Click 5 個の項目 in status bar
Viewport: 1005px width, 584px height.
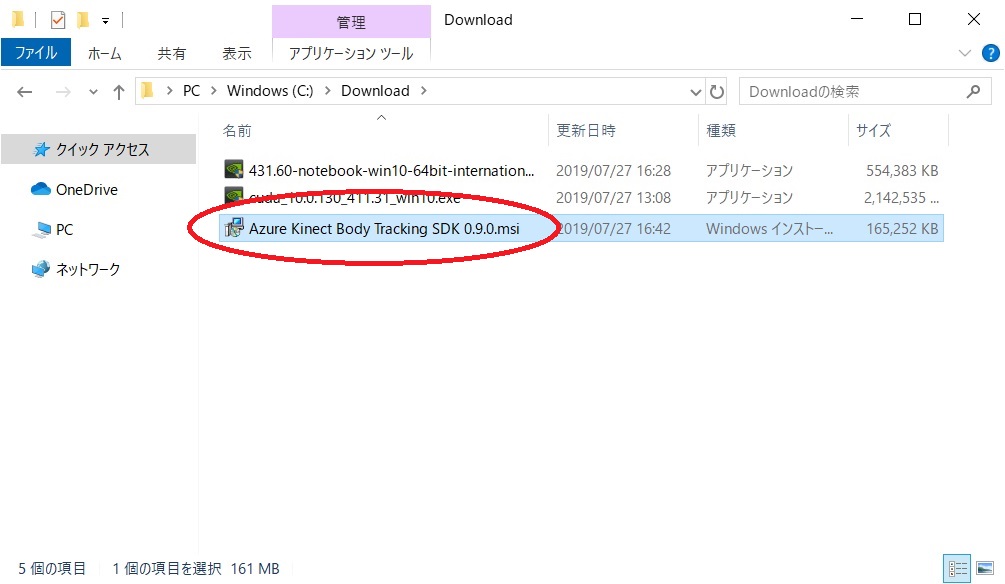(x=51, y=569)
